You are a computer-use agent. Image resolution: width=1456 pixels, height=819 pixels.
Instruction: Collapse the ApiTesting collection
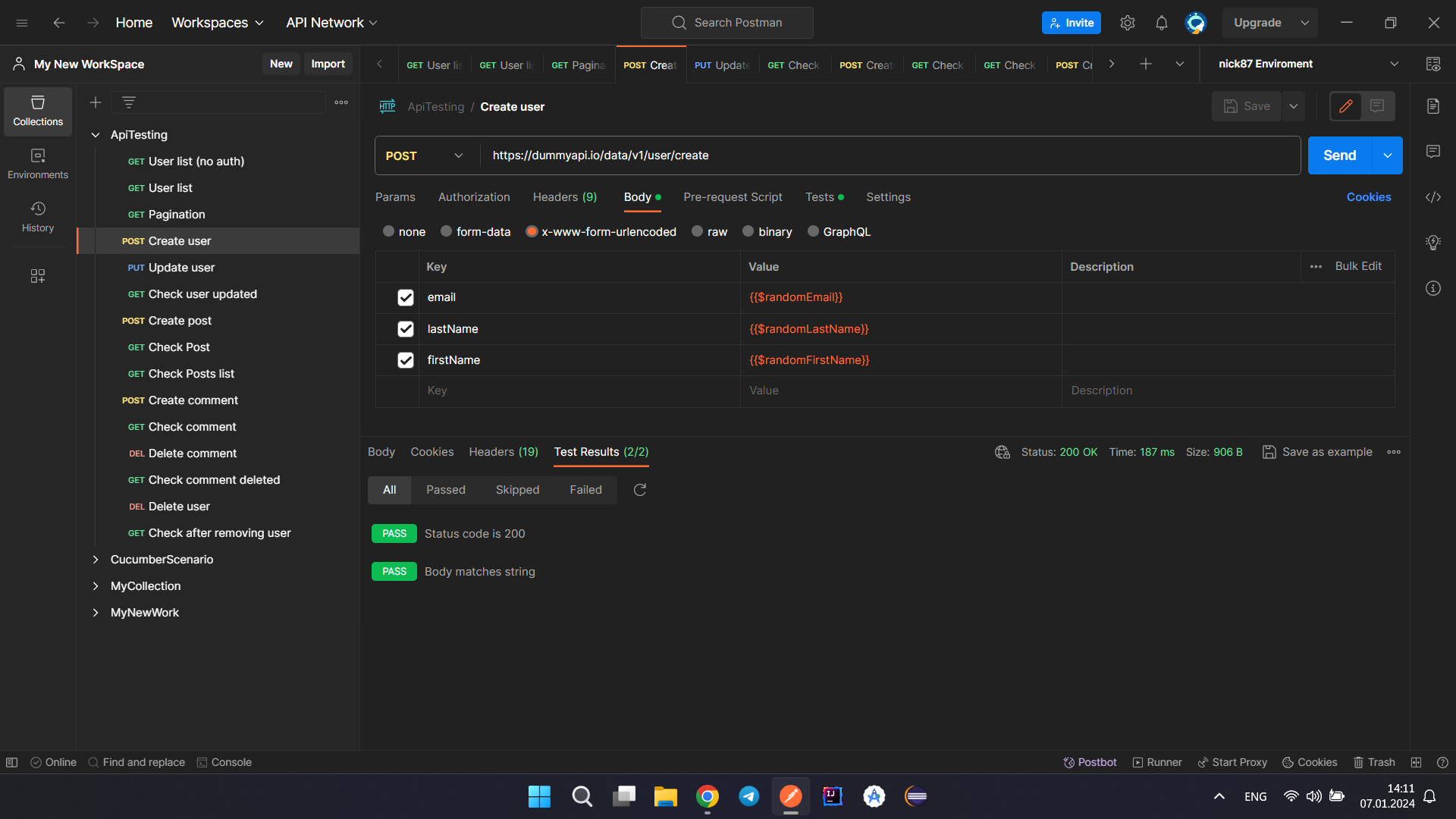96,135
